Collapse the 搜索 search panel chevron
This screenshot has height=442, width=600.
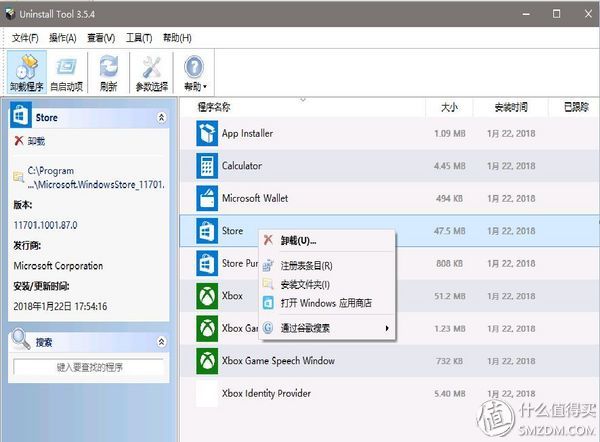[161, 342]
